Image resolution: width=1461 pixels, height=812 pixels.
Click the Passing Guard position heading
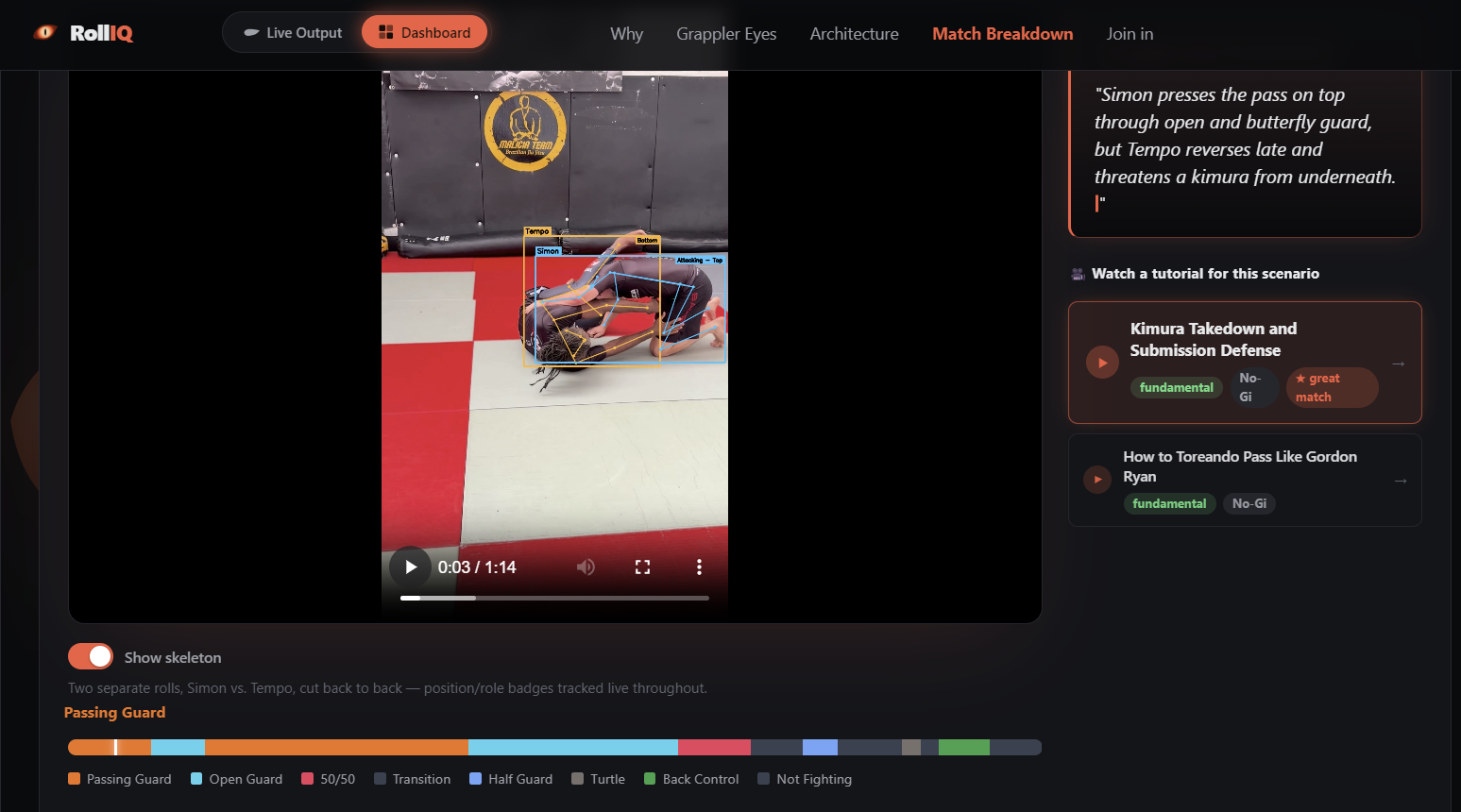[x=114, y=713]
